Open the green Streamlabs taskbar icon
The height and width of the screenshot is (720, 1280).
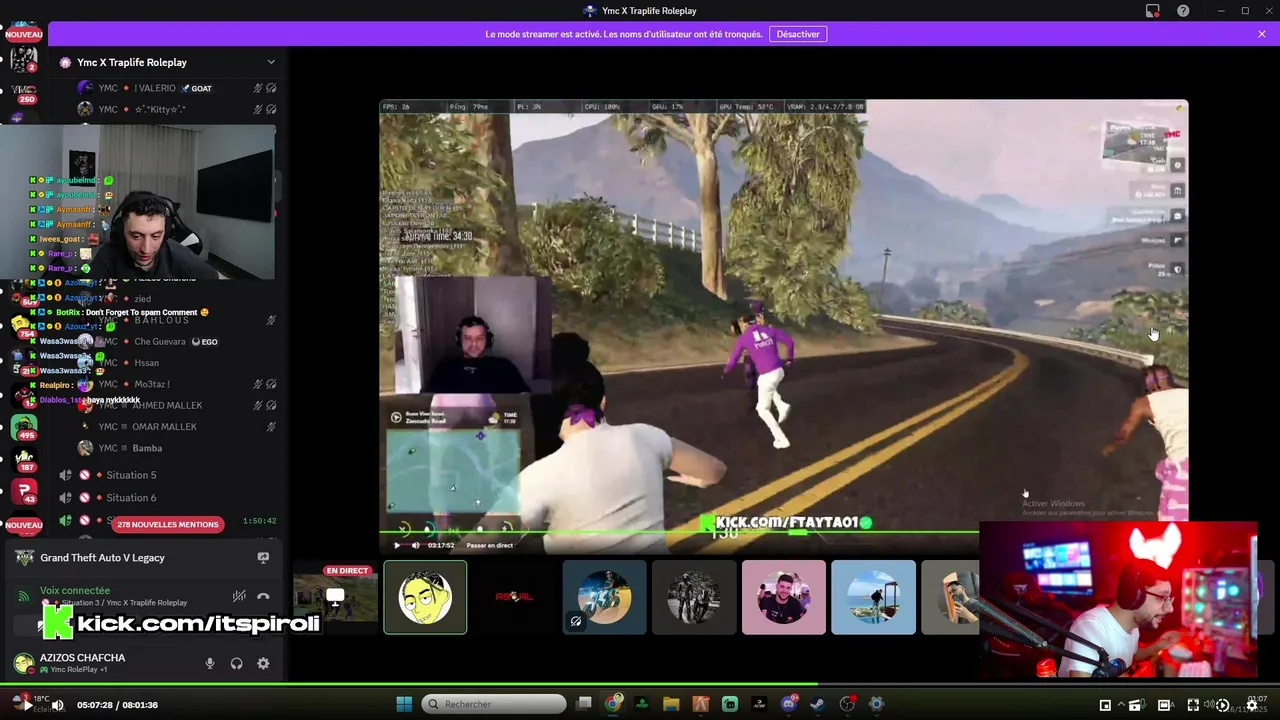point(730,704)
